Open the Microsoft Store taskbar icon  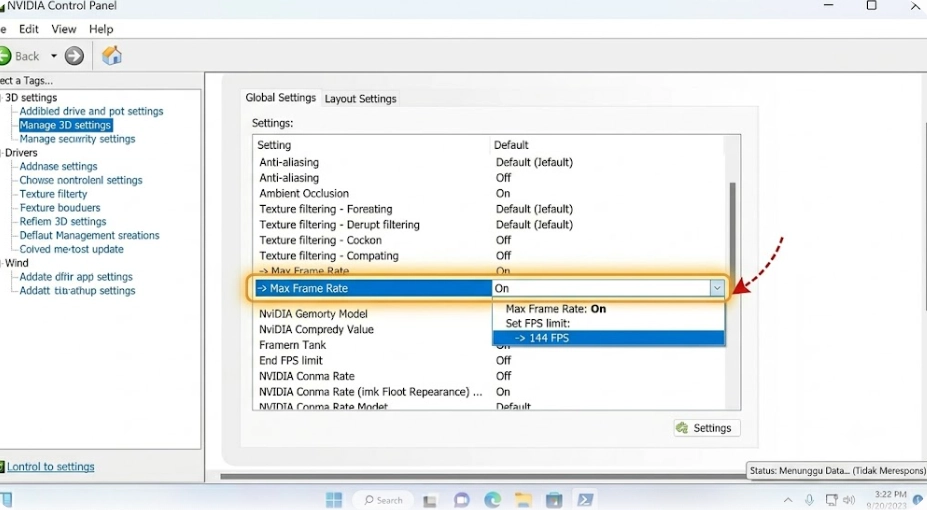(554, 500)
